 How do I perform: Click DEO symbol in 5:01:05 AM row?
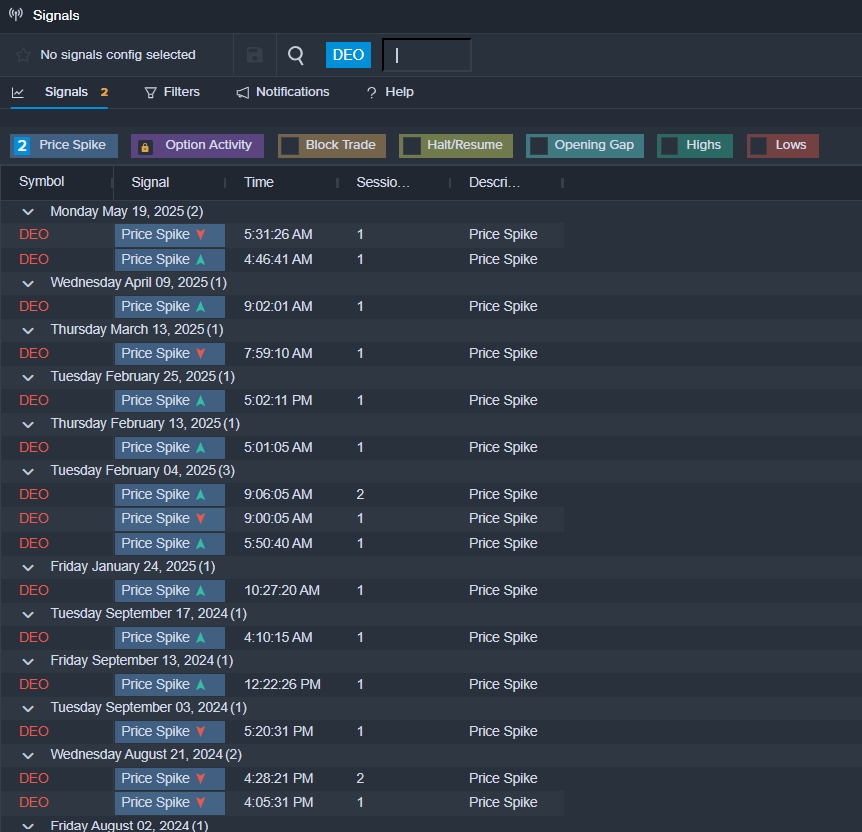pyautogui.click(x=34, y=448)
